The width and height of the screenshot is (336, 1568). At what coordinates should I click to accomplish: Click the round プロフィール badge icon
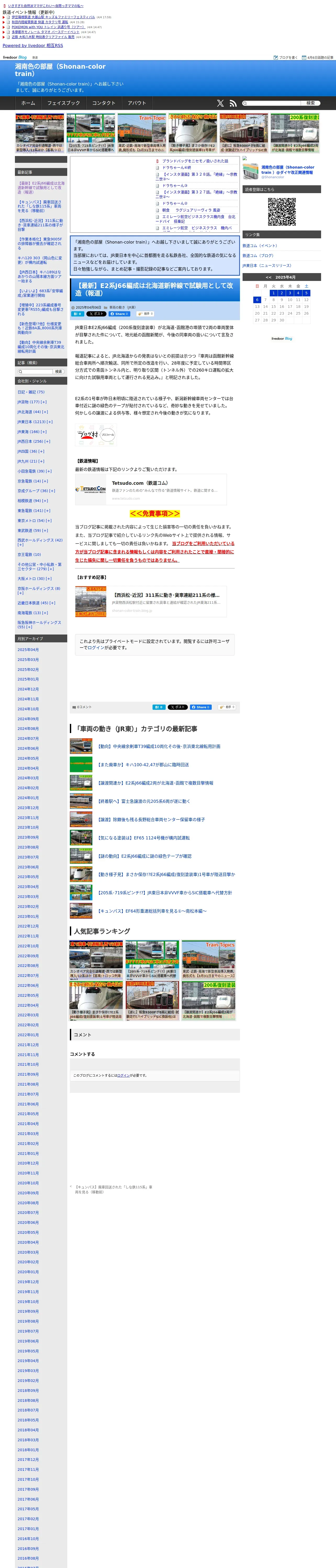click(107, 435)
